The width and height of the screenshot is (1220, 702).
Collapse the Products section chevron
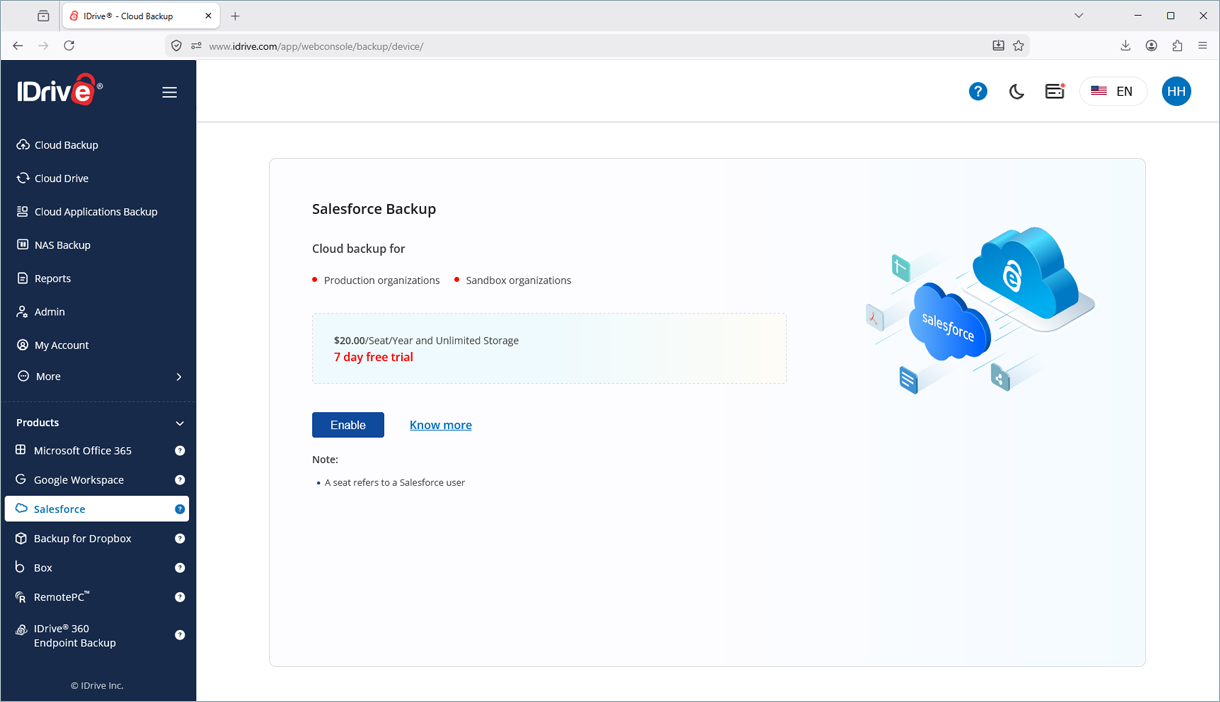(x=180, y=423)
